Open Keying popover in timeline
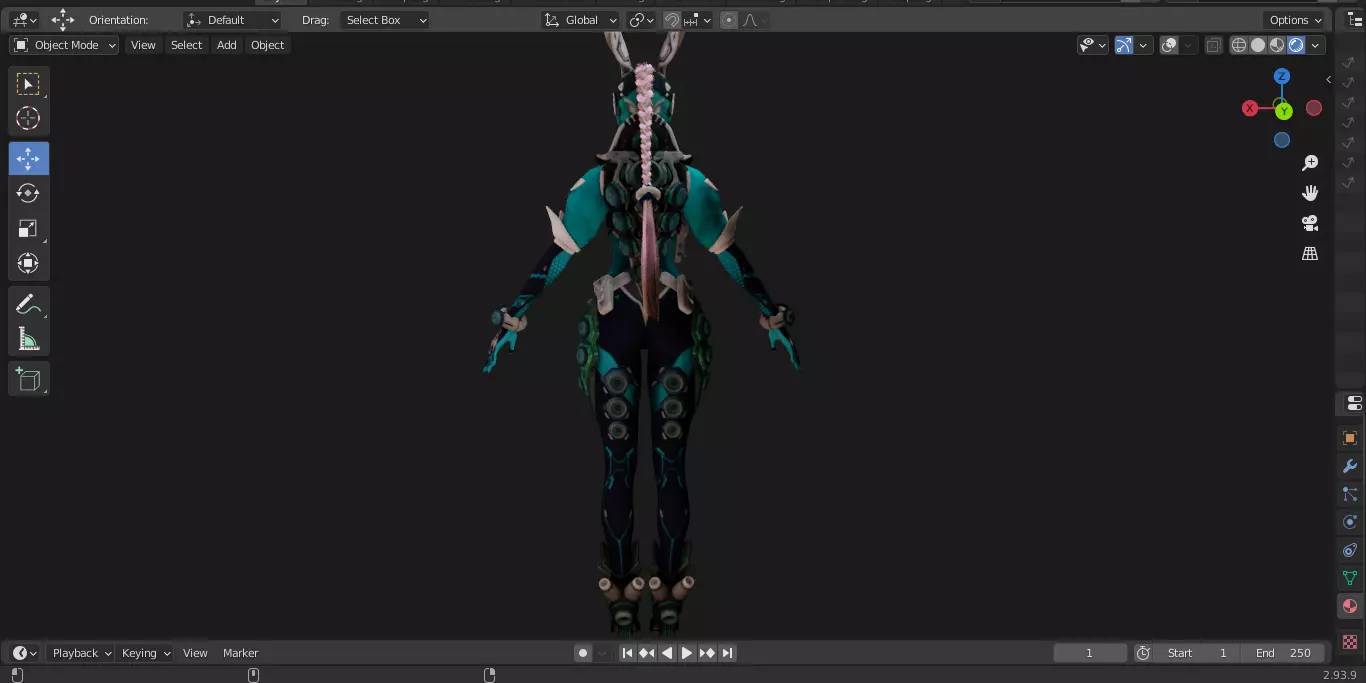Viewport: 1366px width, 683px height. [x=146, y=653]
